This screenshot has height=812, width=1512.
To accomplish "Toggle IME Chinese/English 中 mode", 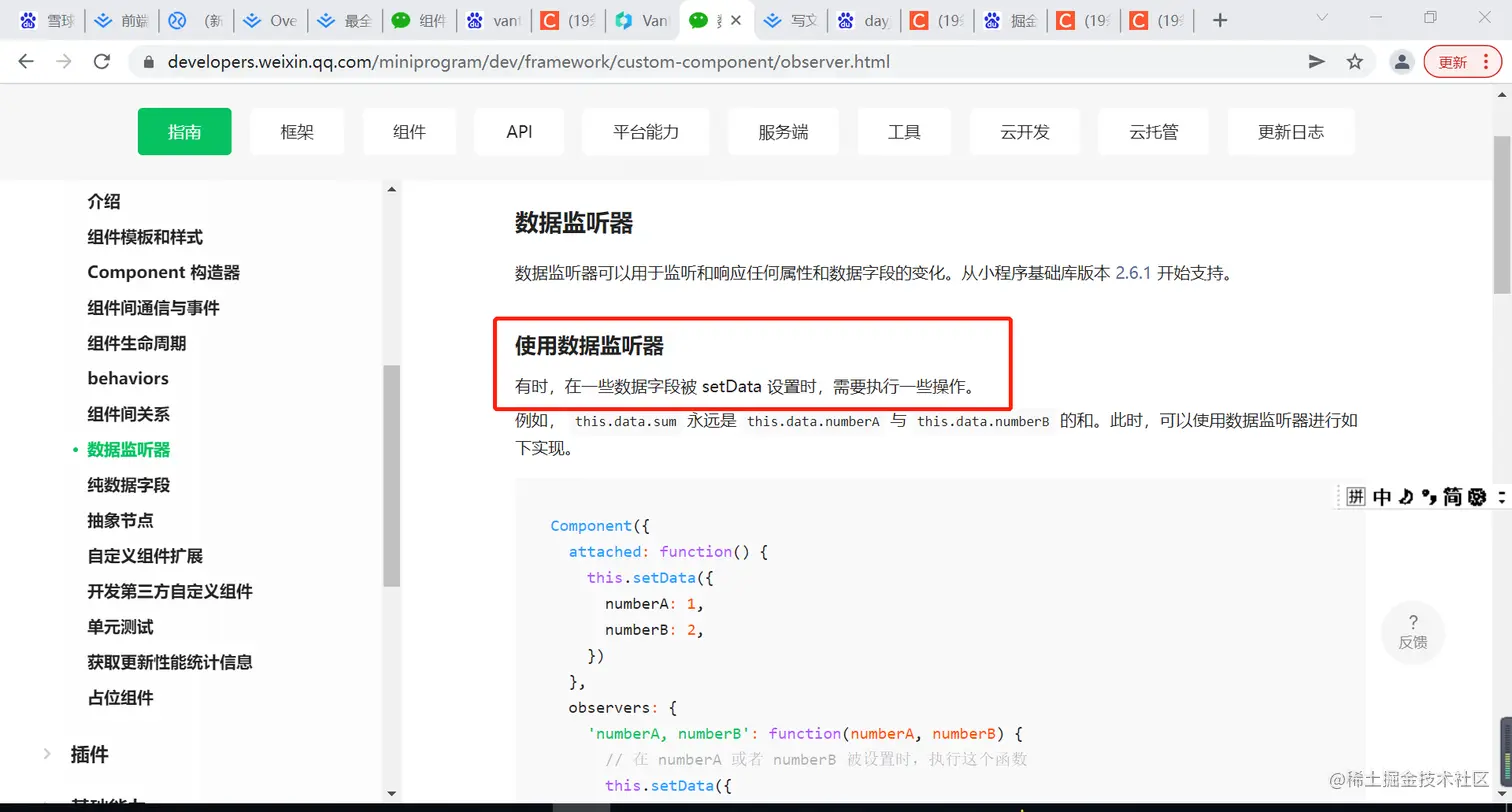I will [1382, 496].
